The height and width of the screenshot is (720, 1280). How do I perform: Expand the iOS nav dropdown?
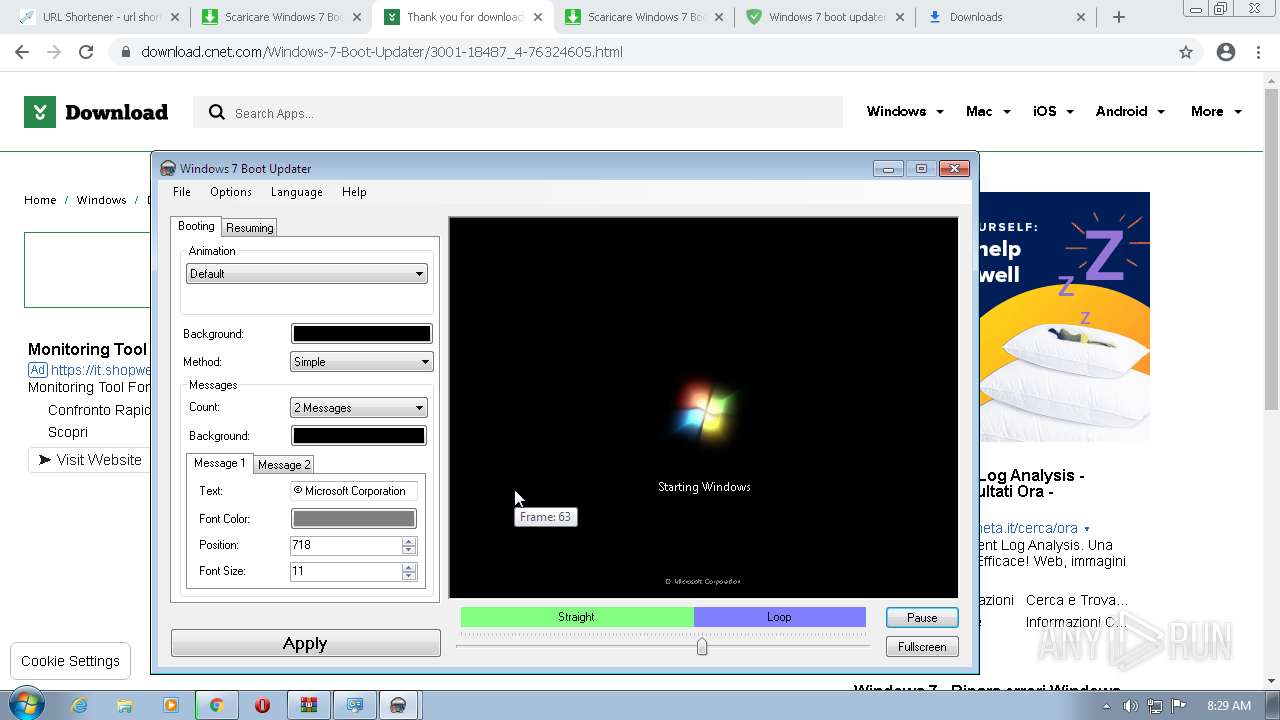point(1053,112)
